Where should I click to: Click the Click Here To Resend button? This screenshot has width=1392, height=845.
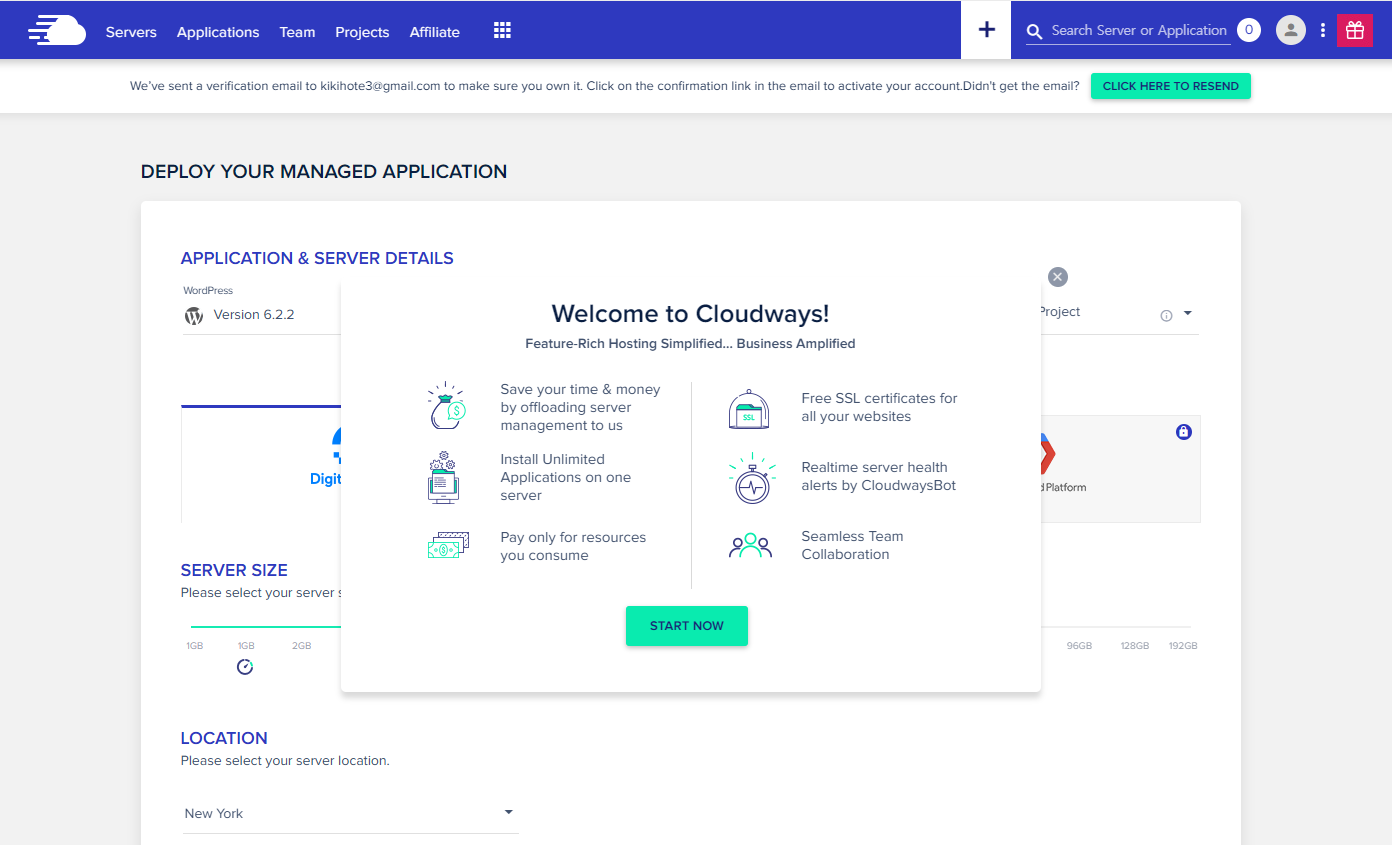tap(1171, 86)
